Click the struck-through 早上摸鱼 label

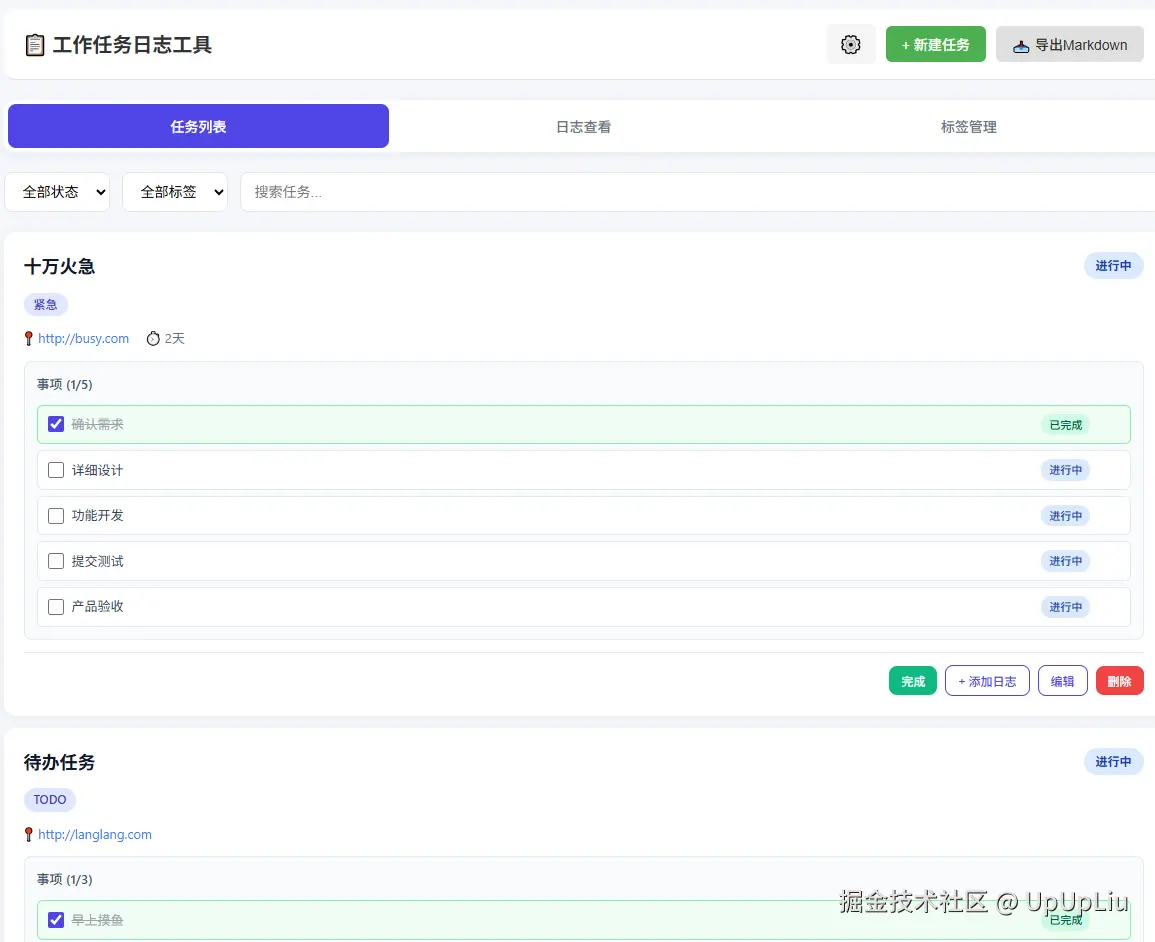click(x=97, y=920)
